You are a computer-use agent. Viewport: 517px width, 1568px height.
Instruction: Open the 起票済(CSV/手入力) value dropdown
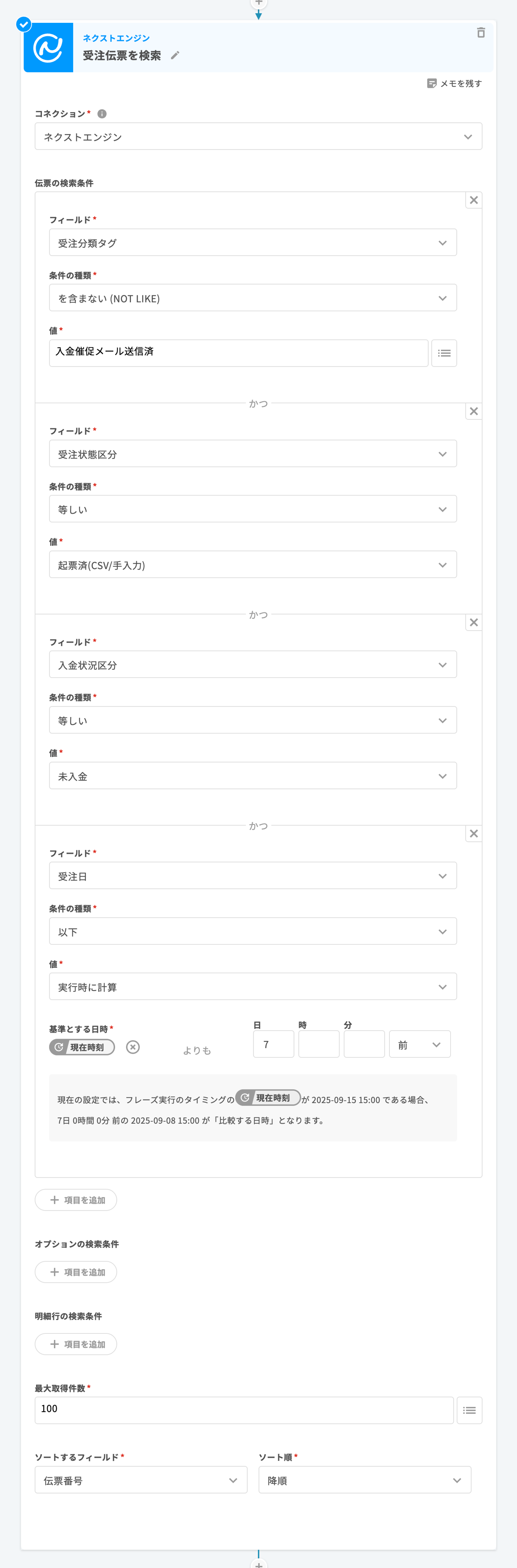tap(253, 565)
